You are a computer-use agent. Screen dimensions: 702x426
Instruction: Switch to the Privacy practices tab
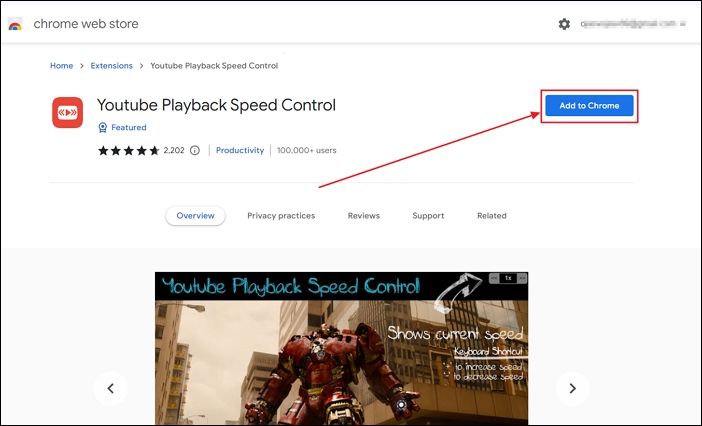(281, 216)
